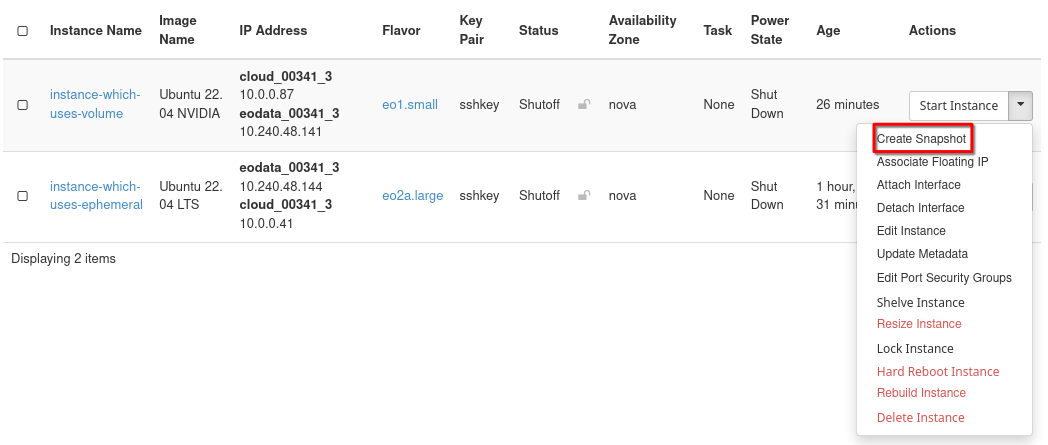Click Shelve Instance in the menu

click(x=920, y=302)
